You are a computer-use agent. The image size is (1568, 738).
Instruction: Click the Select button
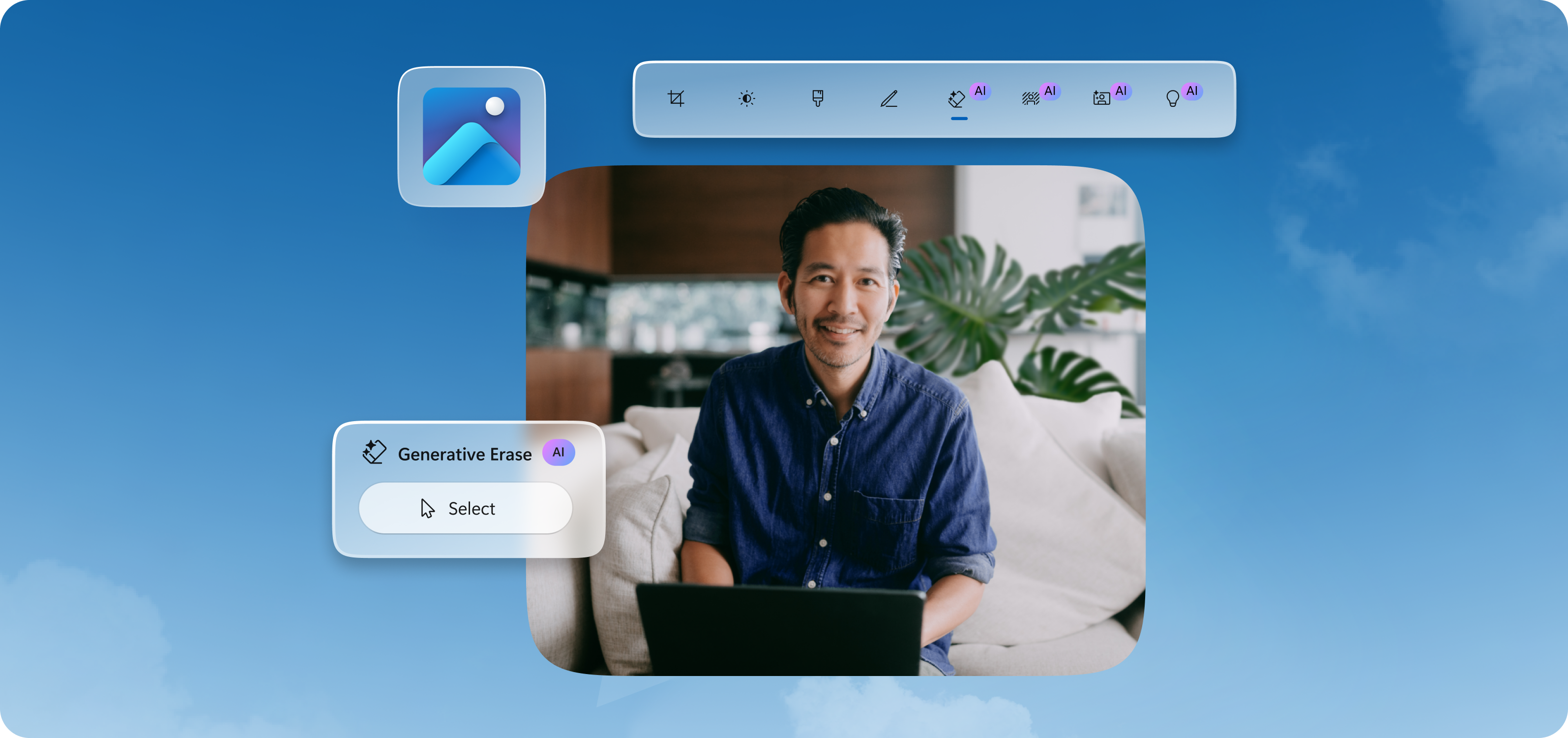[466, 508]
